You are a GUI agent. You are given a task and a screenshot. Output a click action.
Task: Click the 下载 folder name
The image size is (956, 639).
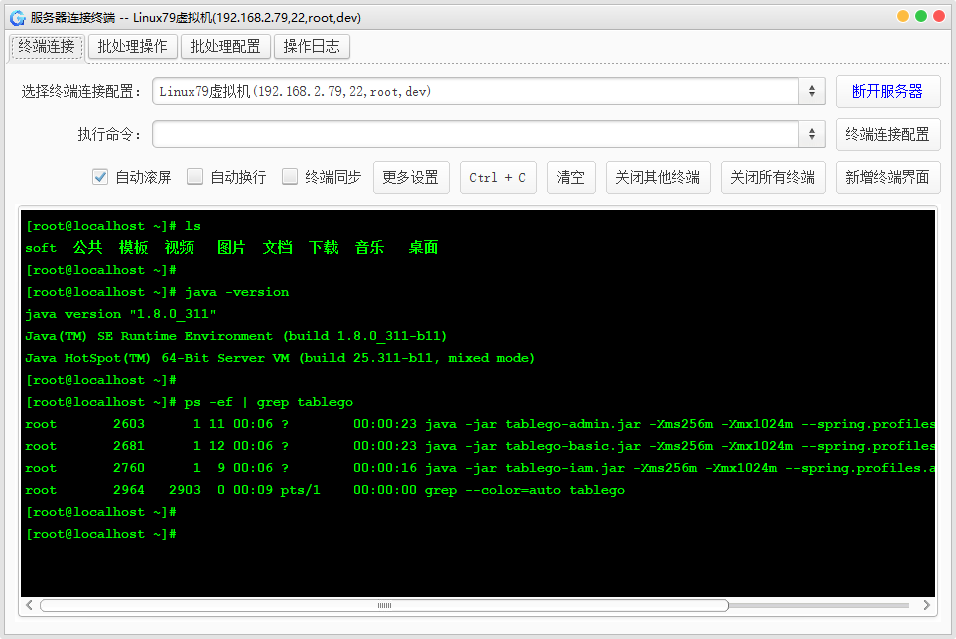[323, 247]
